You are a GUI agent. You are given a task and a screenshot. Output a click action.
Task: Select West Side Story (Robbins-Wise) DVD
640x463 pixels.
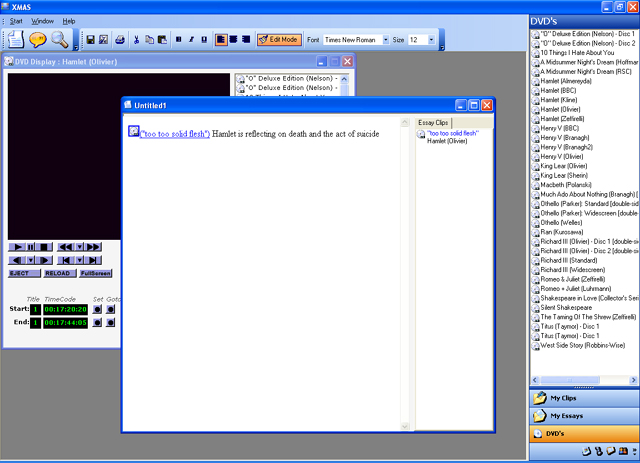582,345
